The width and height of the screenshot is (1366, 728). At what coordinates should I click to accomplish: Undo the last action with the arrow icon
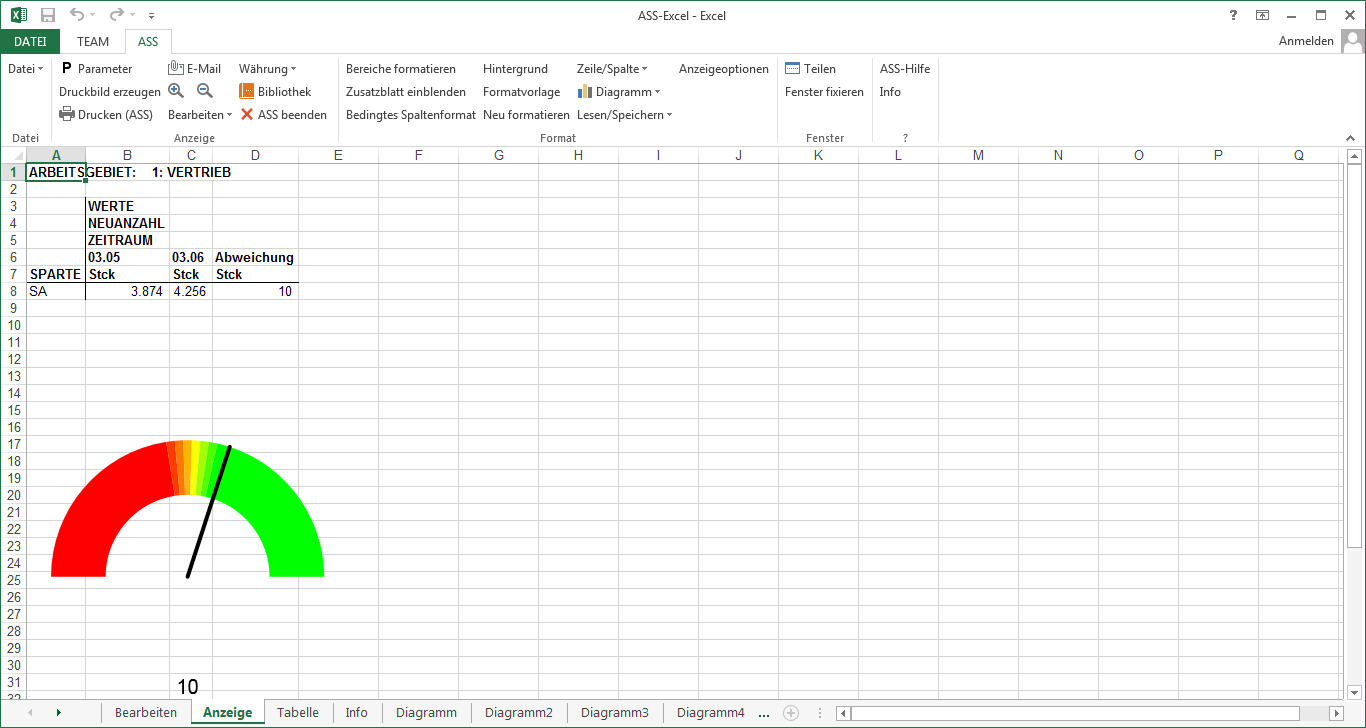77,15
